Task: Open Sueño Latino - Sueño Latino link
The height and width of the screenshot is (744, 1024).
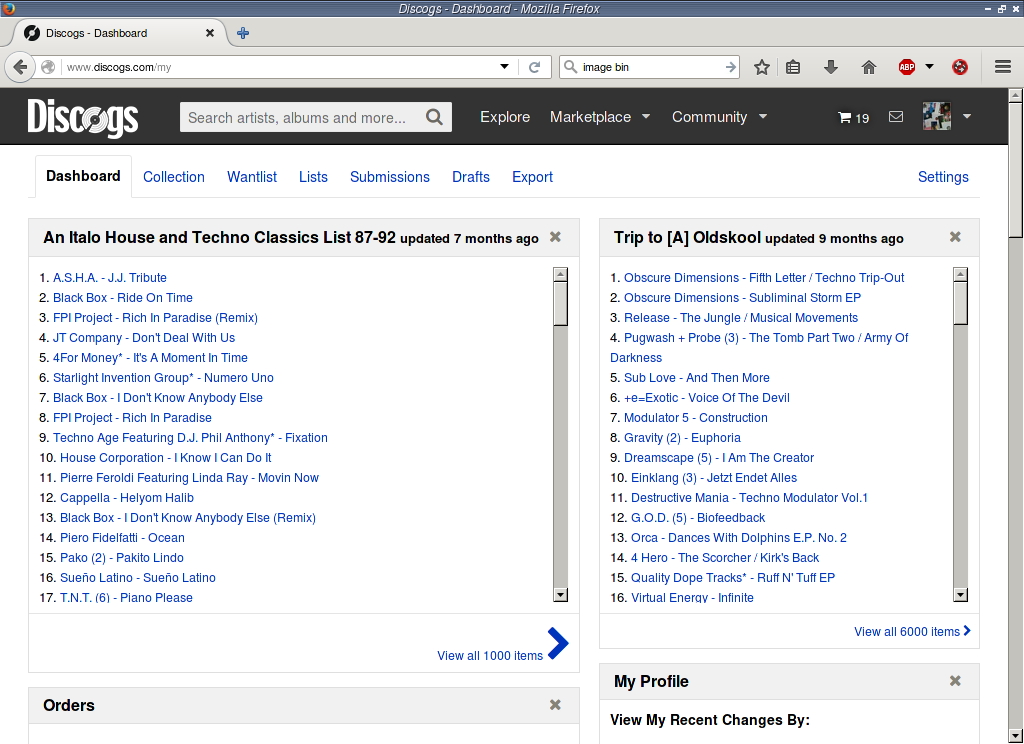Action: [138, 577]
